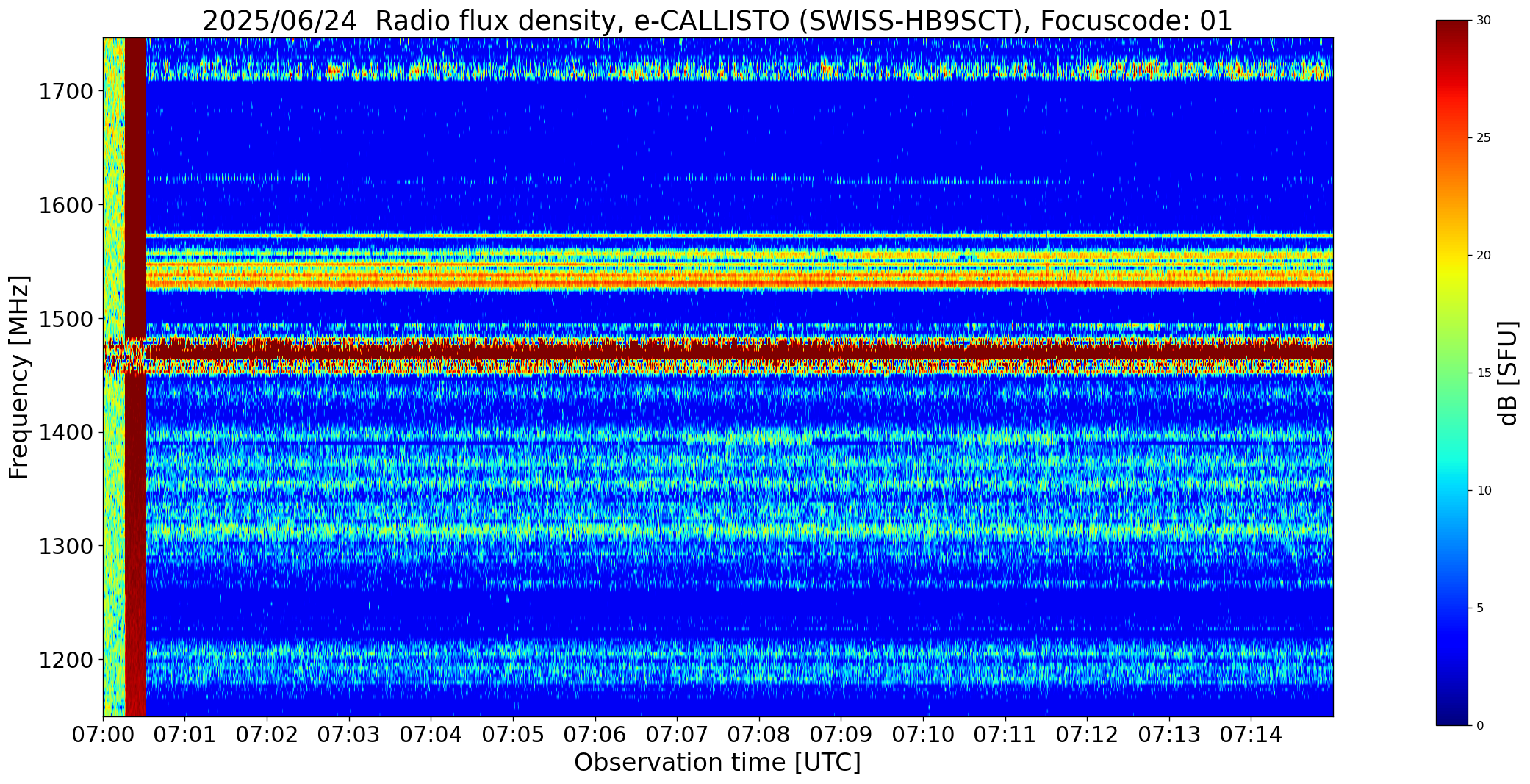Screen dimensions: 1530x784
Task: Click the 'Frequency [MHz]' axis label
Action: [20, 377]
